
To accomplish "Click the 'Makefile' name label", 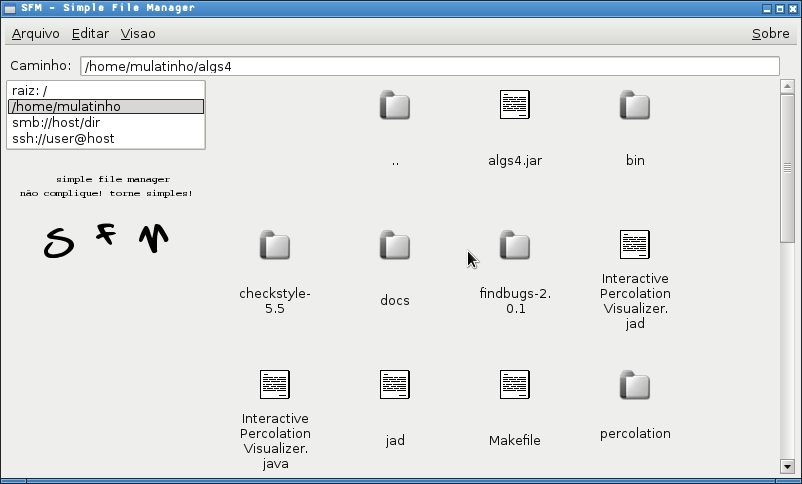I will pyautogui.click(x=515, y=441).
